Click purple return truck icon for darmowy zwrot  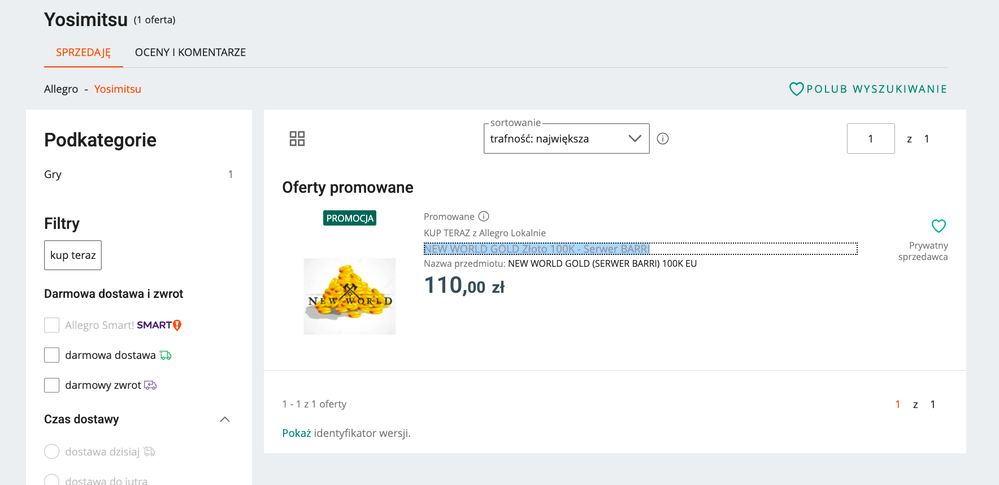(150, 385)
